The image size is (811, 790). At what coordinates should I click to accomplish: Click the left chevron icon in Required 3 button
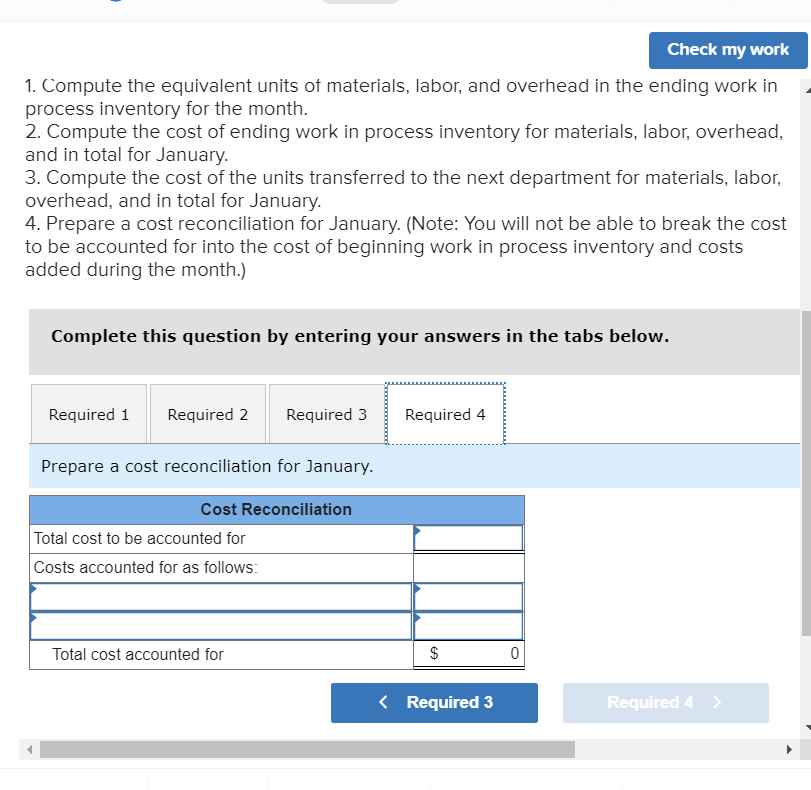(383, 702)
